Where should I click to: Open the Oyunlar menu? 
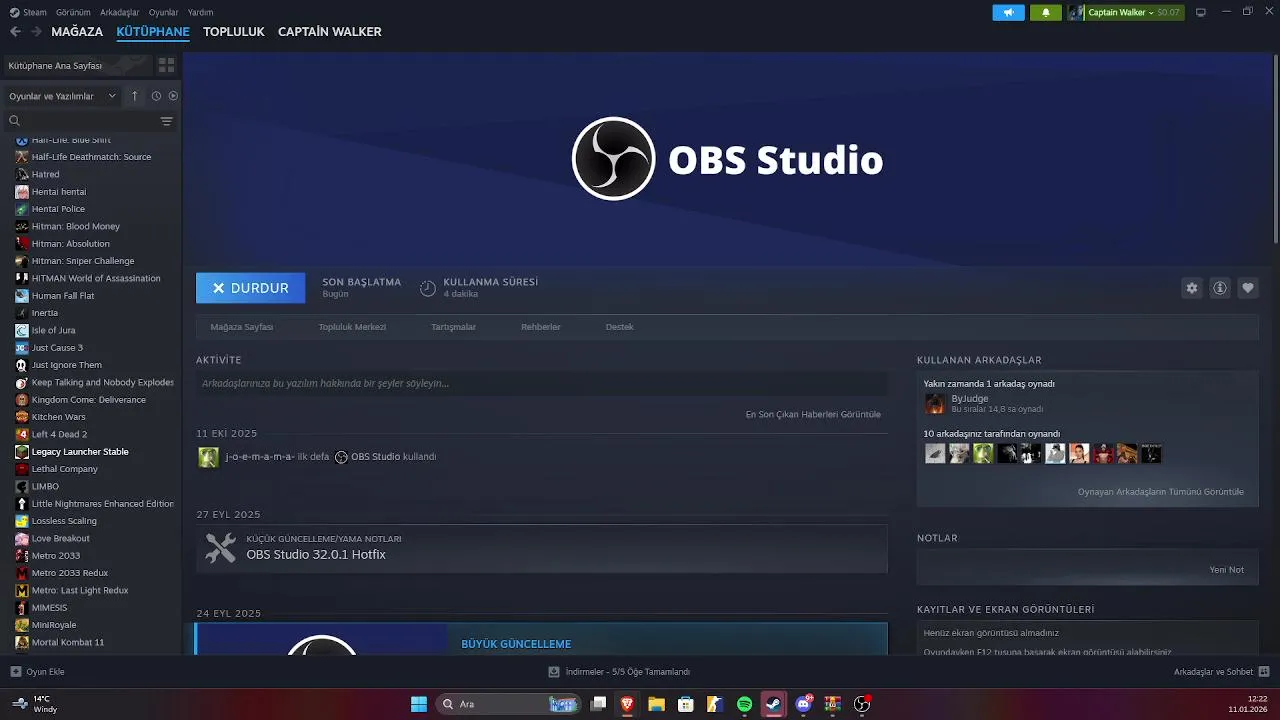pyautogui.click(x=163, y=12)
